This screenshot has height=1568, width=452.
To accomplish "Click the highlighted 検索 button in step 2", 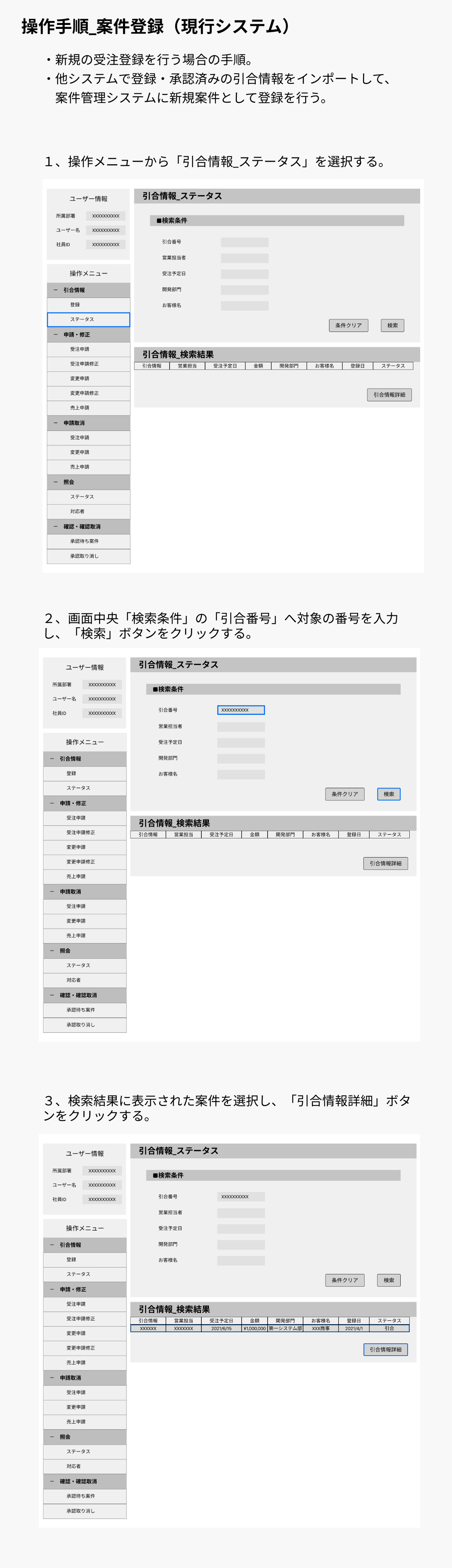I will coord(389,794).
